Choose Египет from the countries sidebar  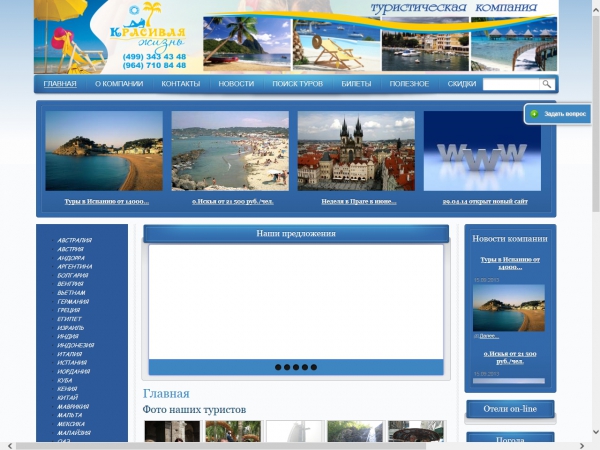click(71, 319)
